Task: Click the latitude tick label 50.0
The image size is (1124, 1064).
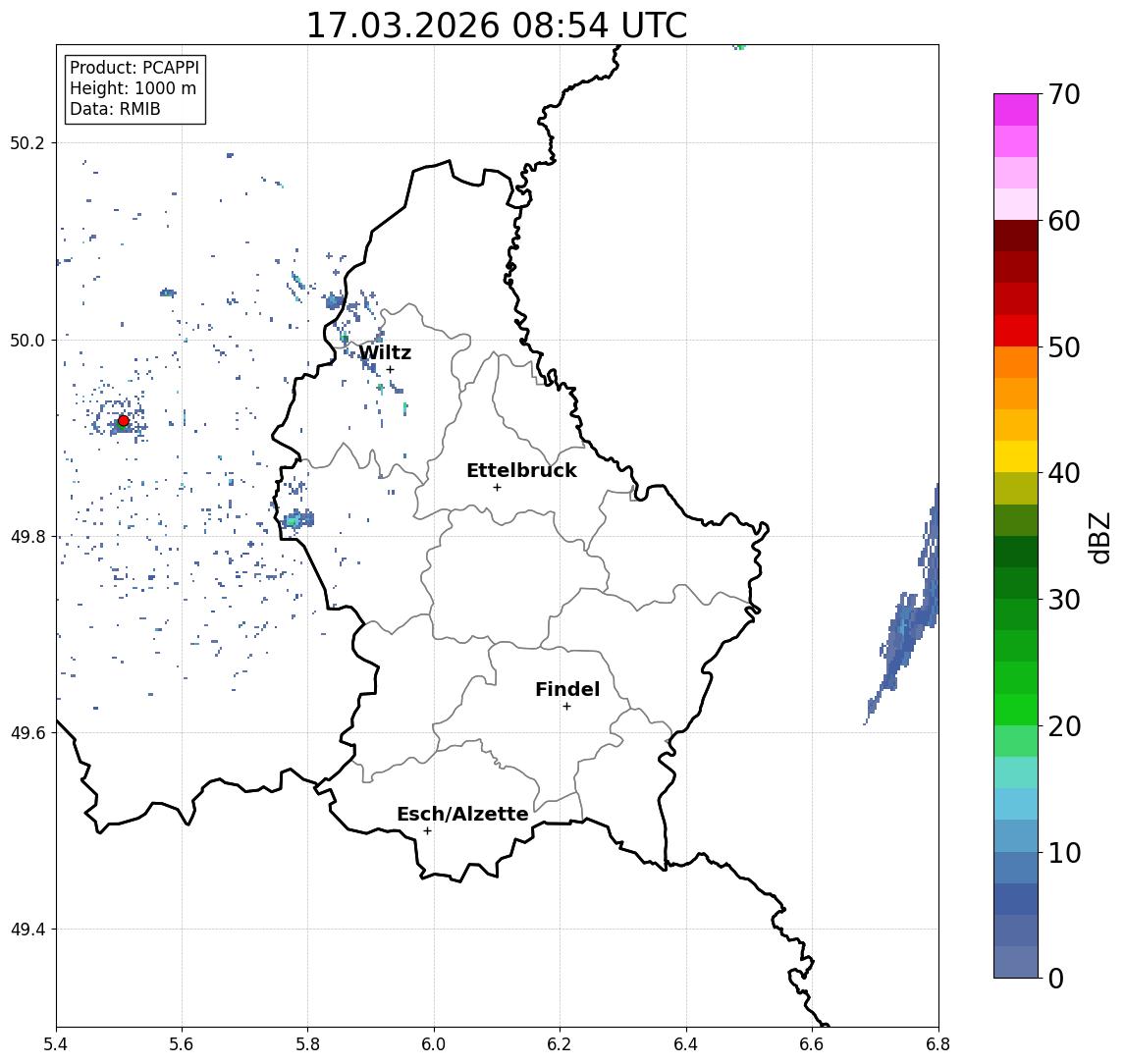Action: [x=27, y=340]
